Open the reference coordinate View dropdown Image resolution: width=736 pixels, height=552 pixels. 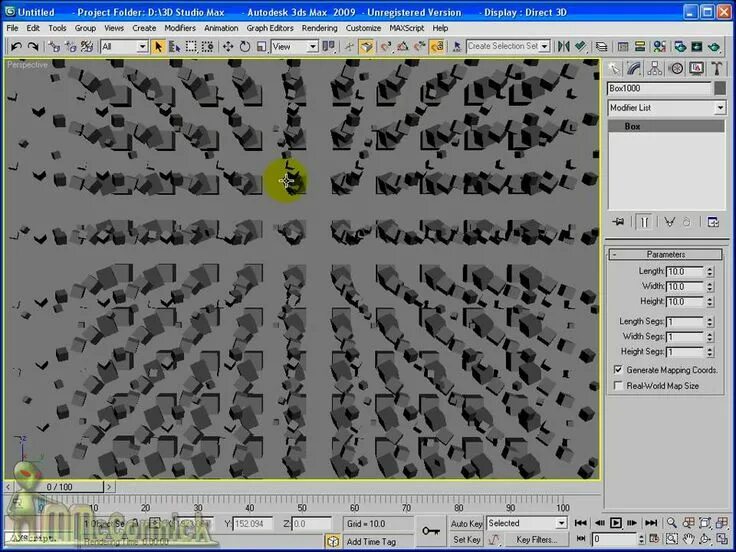(x=295, y=46)
